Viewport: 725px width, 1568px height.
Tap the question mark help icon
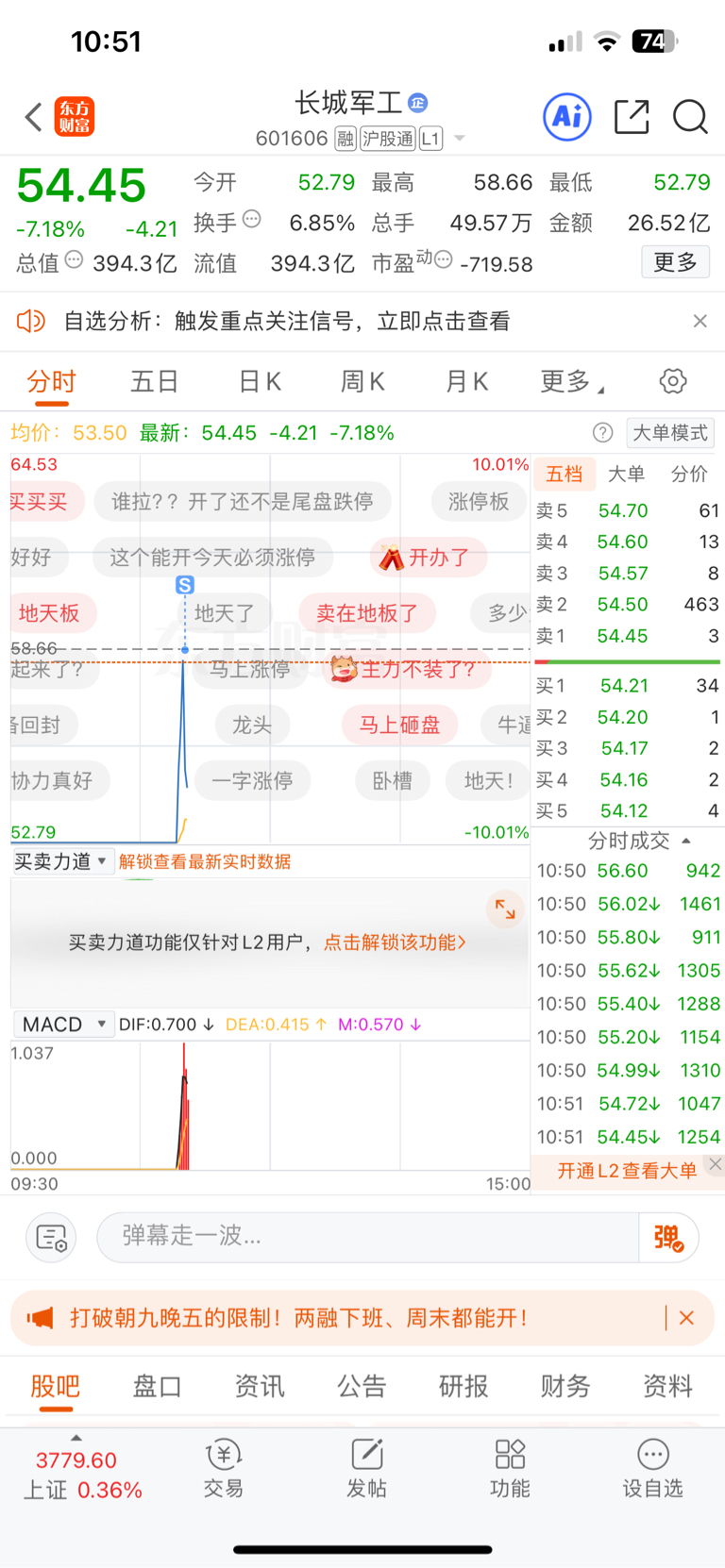coord(602,433)
